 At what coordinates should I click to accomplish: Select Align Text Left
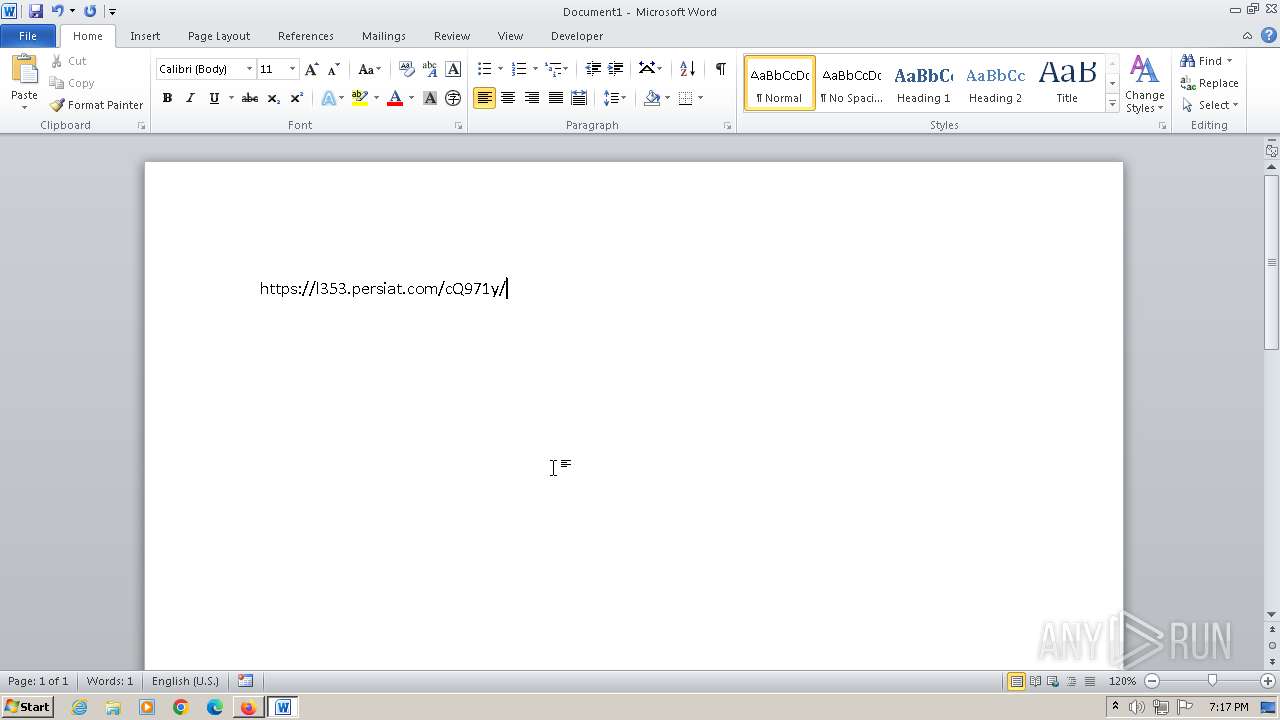pyautogui.click(x=485, y=98)
